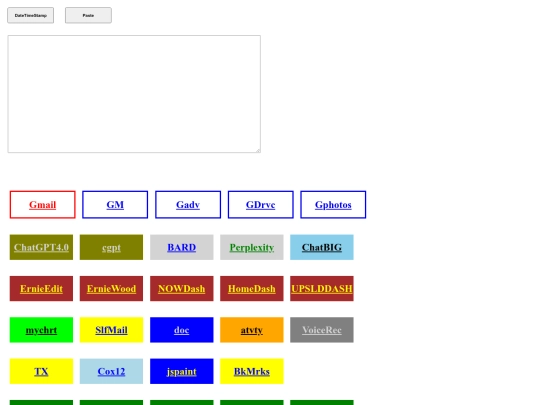
Task: Open the gray VoiceRec link
Action: (322, 330)
